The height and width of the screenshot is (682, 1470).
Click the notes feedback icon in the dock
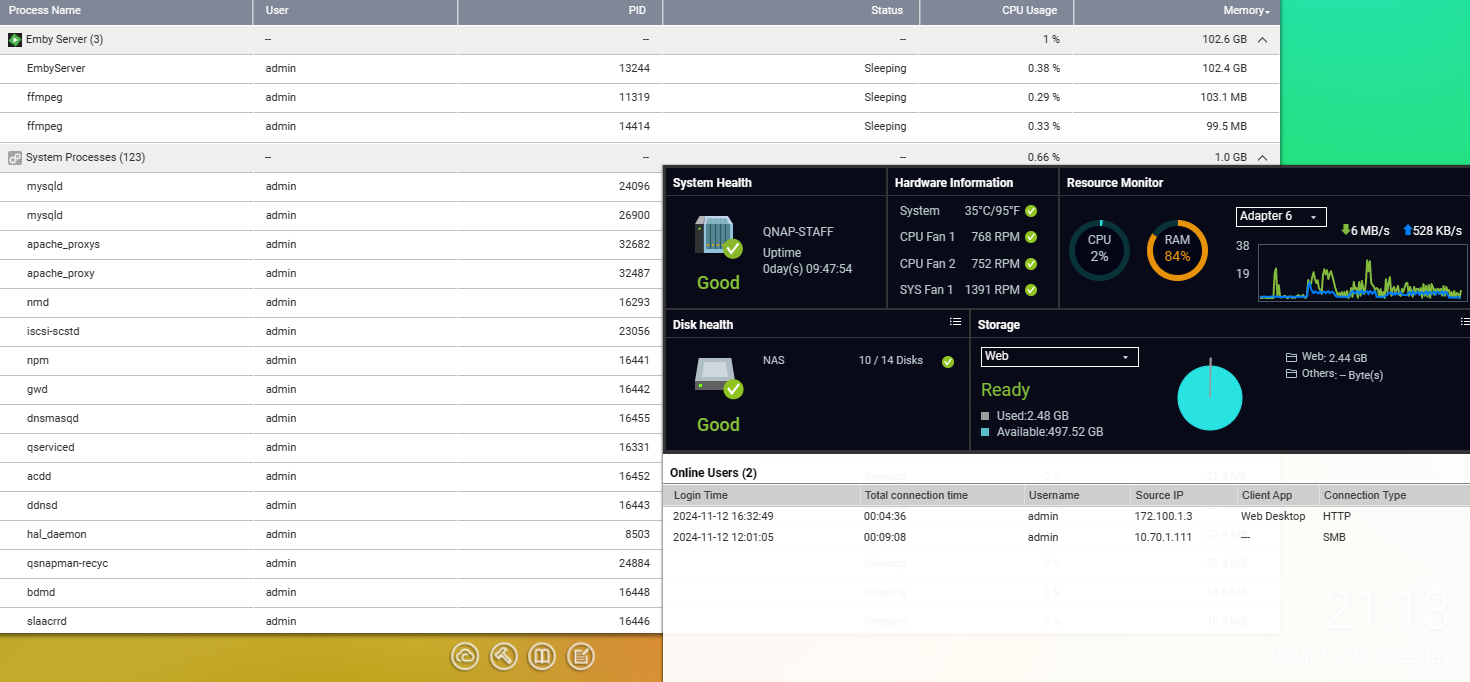point(581,656)
